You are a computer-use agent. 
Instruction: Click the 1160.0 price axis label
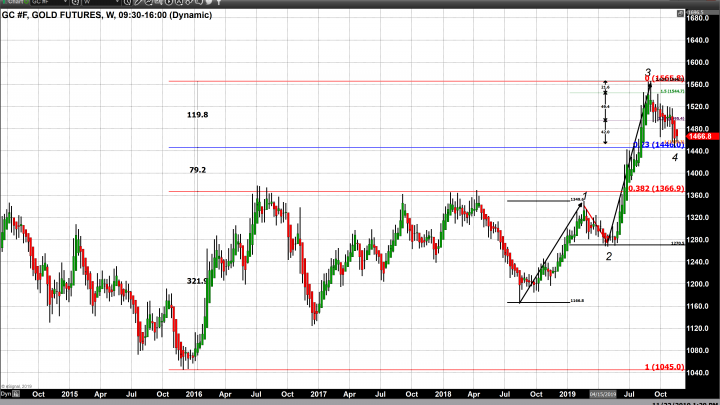click(x=698, y=306)
